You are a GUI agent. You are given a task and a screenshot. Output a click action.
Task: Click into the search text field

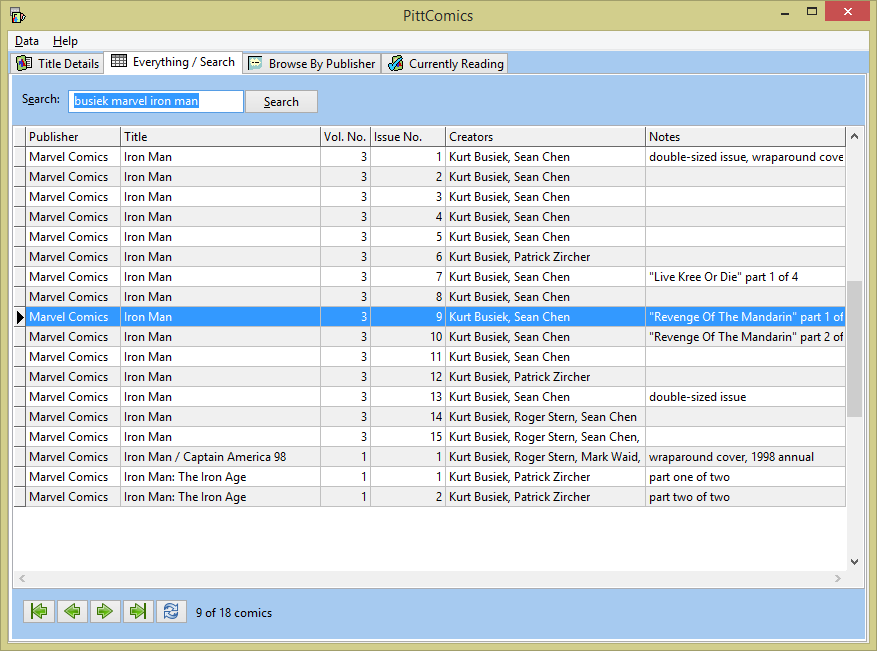pyautogui.click(x=156, y=101)
